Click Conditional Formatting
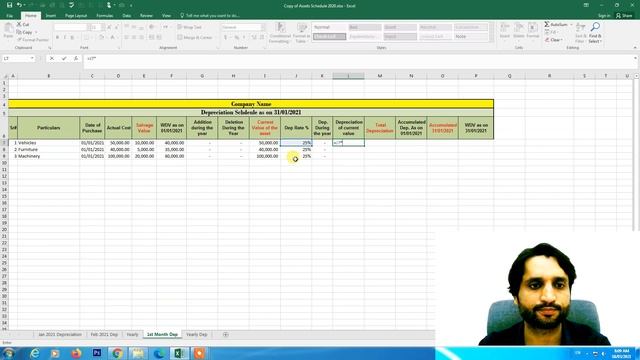 (280, 33)
